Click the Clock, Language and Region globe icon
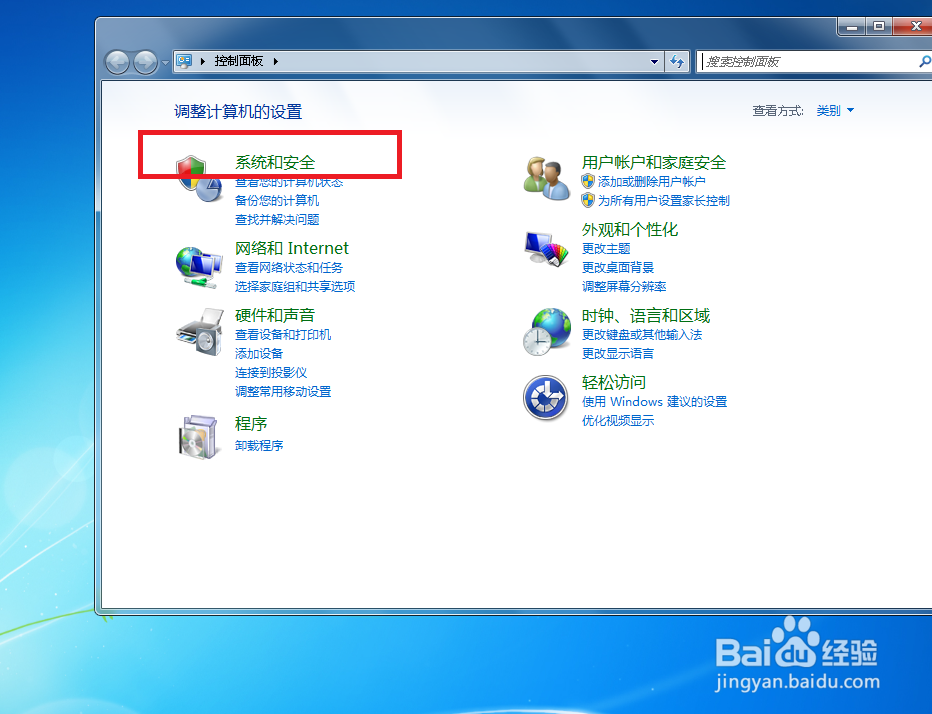This screenshot has width=932, height=714. 547,332
